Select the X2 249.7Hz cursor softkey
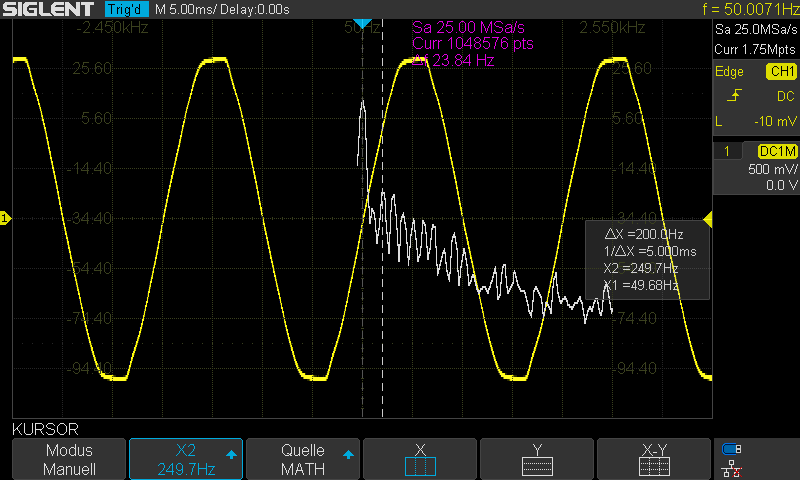Viewport: 800px width, 480px height. [186, 459]
